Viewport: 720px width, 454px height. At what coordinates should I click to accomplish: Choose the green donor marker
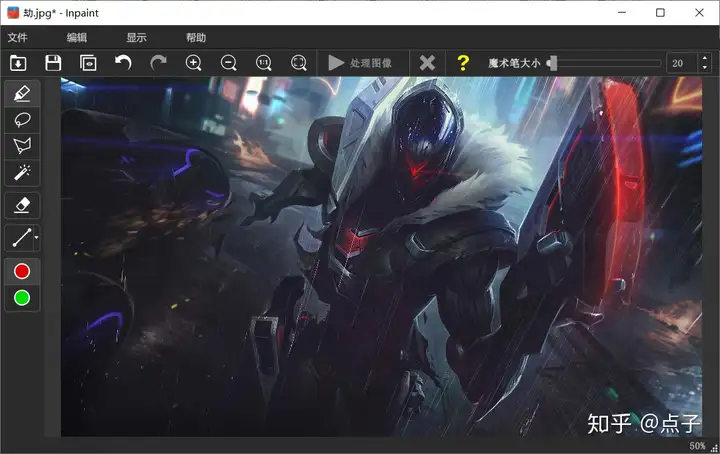click(22, 298)
